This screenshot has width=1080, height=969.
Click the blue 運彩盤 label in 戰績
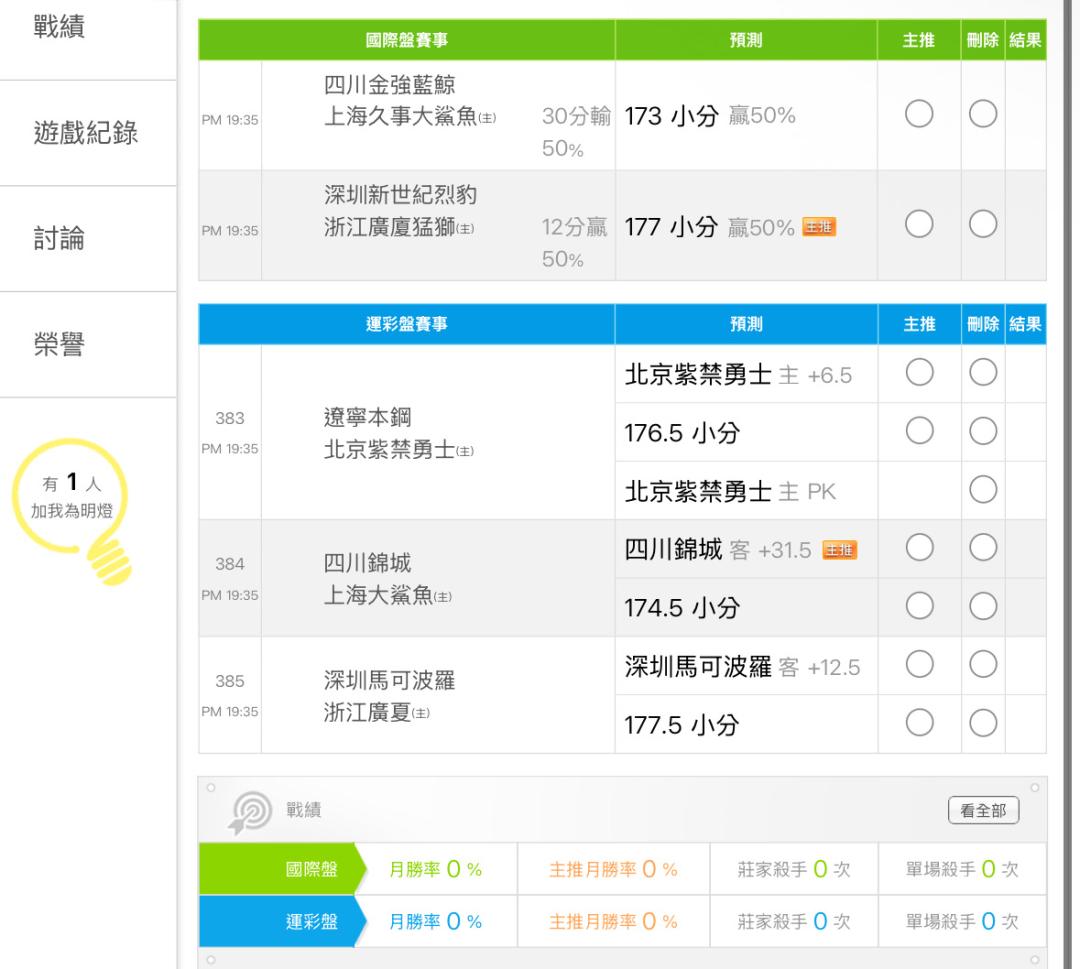311,921
